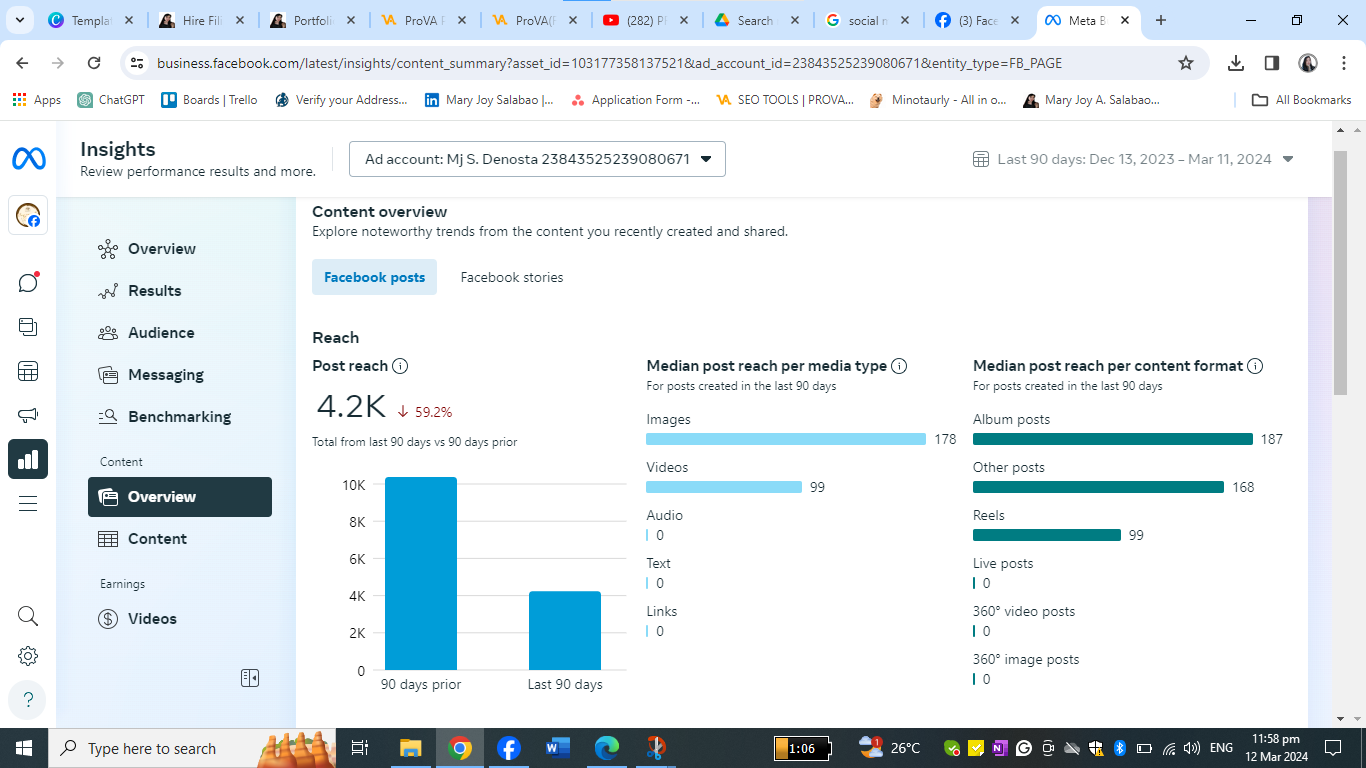Open the Planner calendar grid icon
This screenshot has width=1366, height=768.
pos(28,372)
